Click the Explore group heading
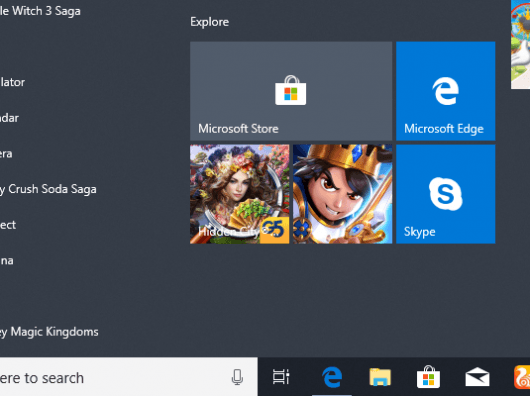530x396 pixels. 210,22
